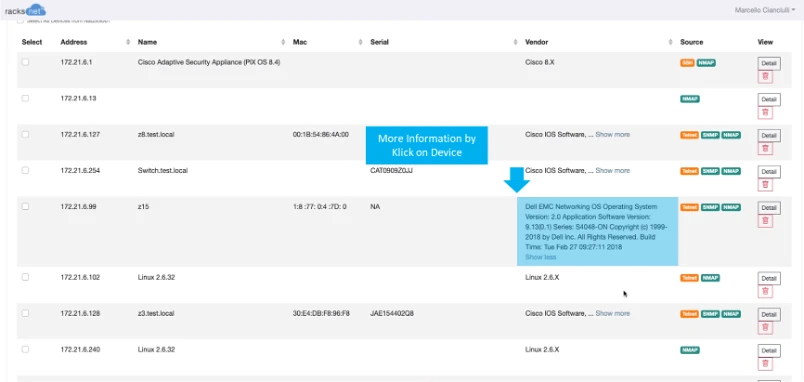Click the Mac column header
Screen dimensions: 804x382
(x=300, y=42)
